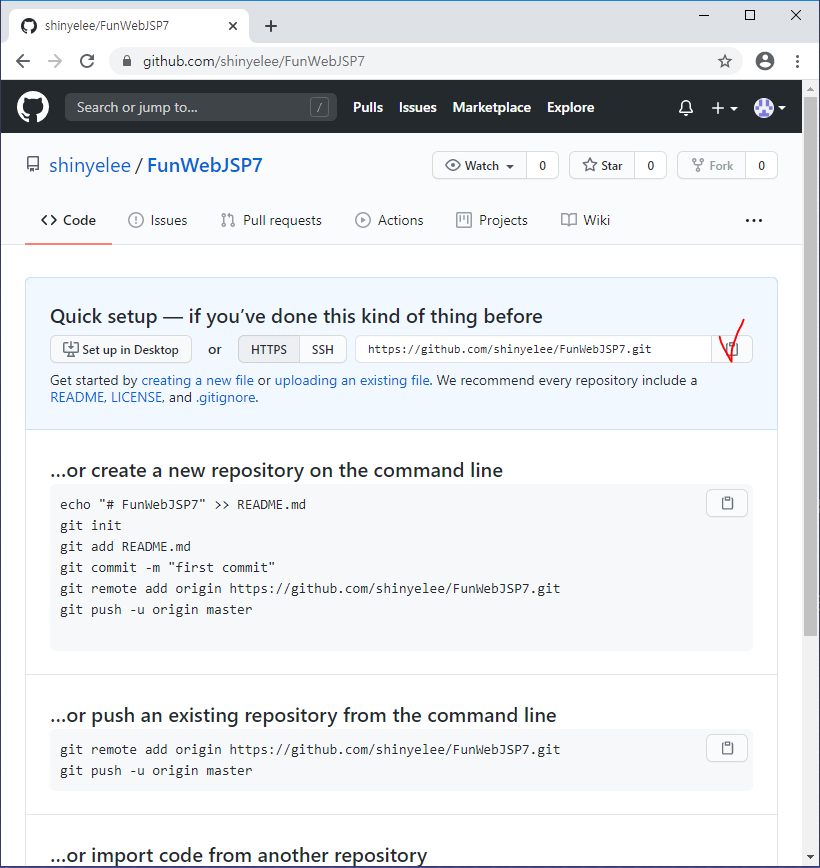Switch to the Wiki tab

click(x=585, y=220)
